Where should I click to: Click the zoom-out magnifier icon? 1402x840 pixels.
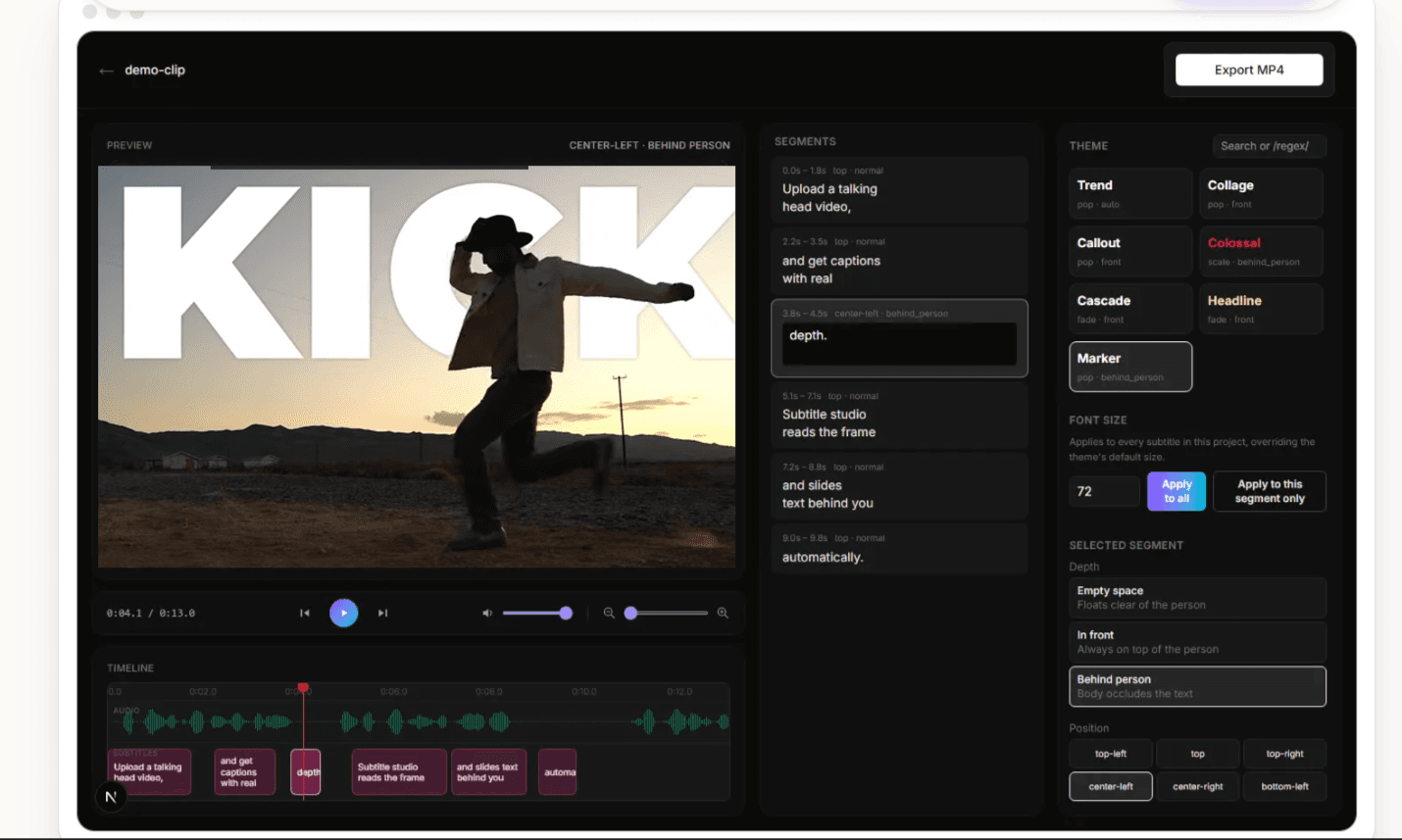click(609, 613)
